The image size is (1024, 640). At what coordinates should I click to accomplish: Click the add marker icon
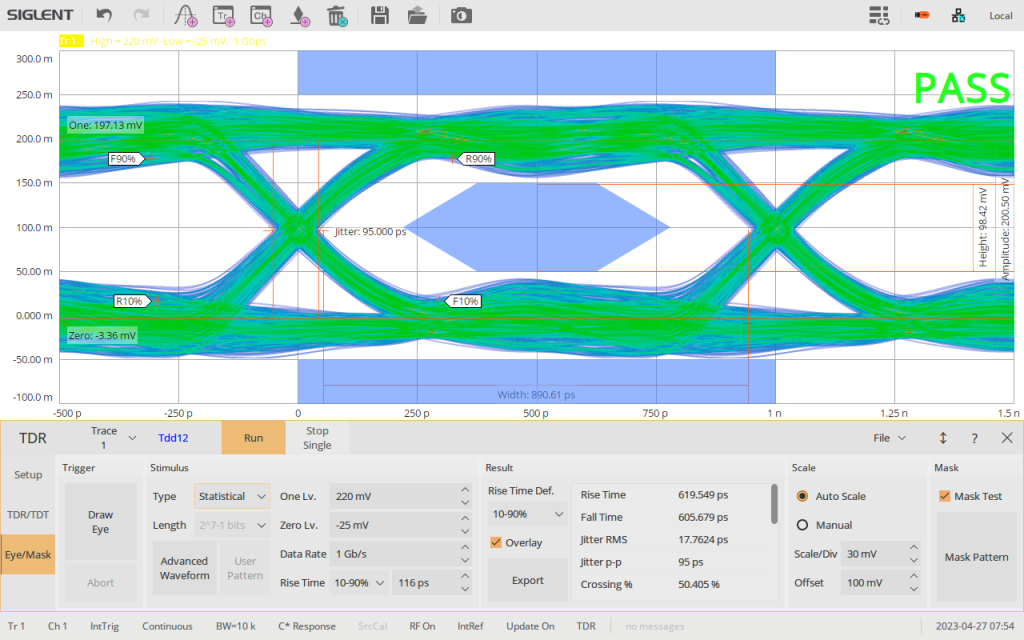[x=300, y=15]
